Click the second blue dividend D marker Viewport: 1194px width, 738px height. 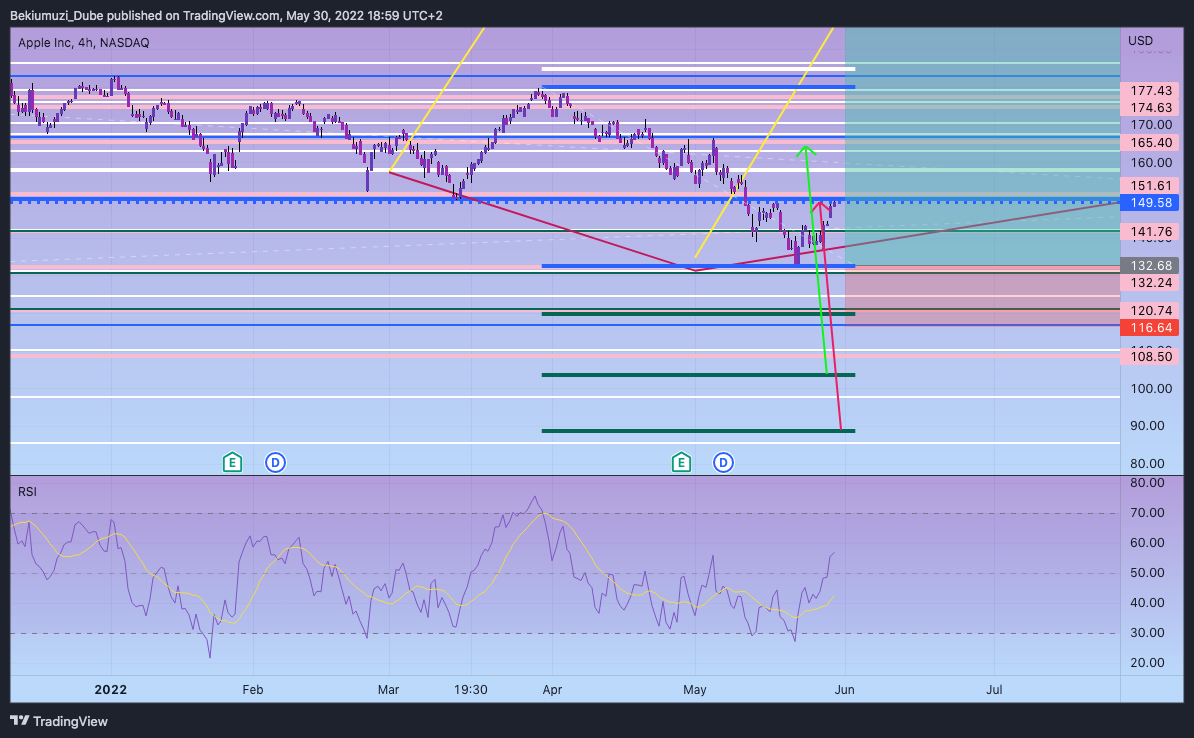[x=723, y=462]
